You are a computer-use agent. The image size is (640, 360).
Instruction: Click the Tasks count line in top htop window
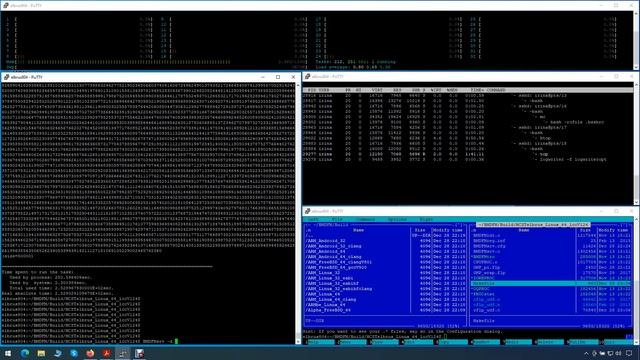coord(355,62)
